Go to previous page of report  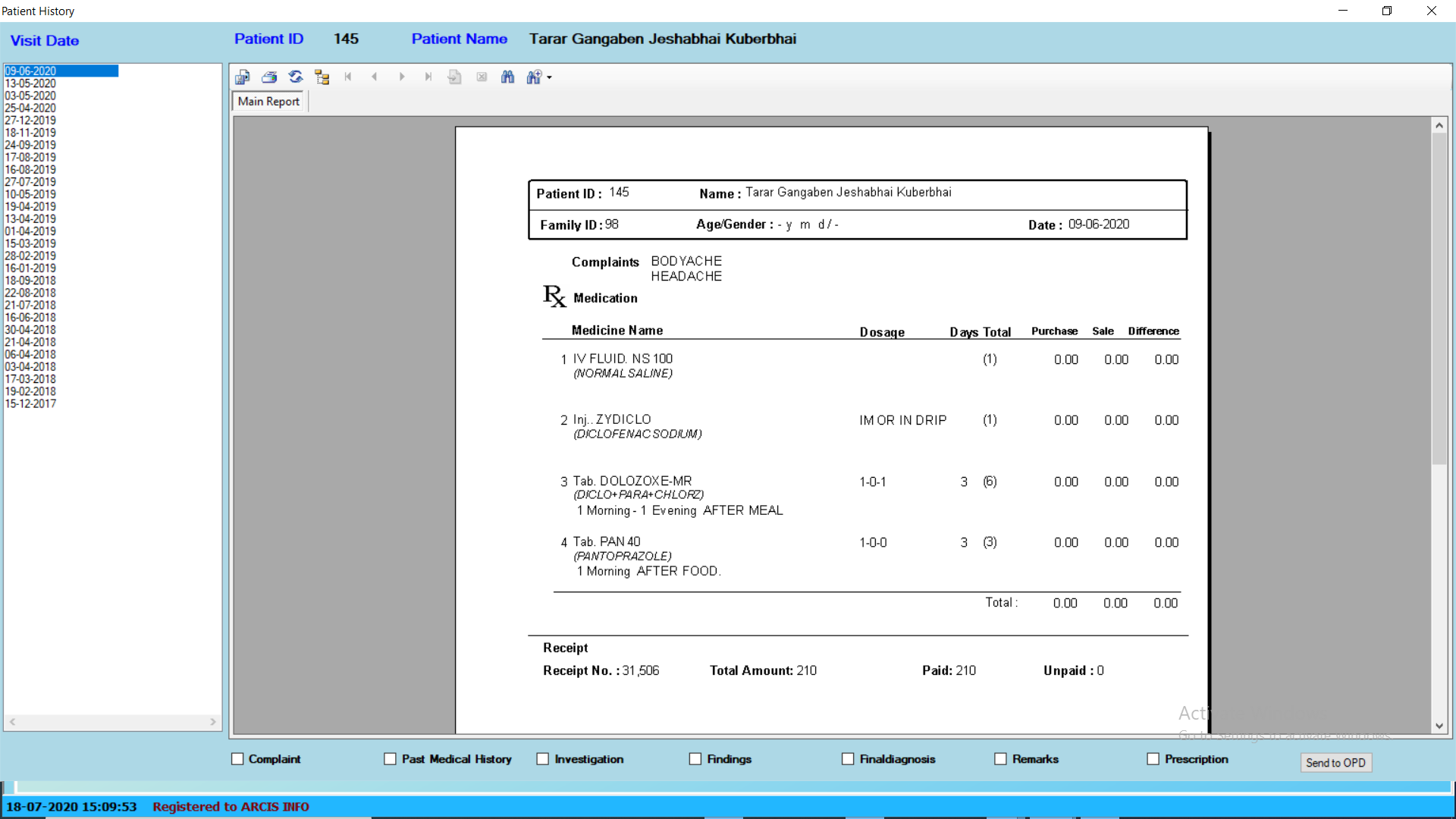(x=375, y=77)
